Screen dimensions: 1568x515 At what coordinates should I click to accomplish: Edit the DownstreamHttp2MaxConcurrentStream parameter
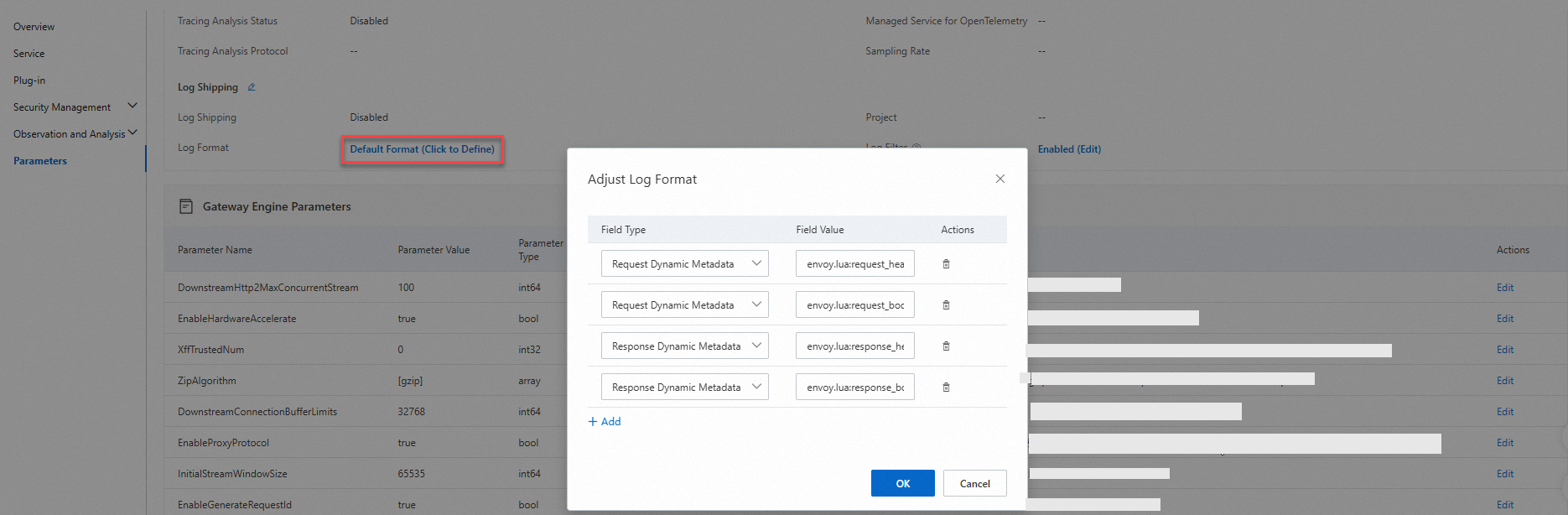pyautogui.click(x=1504, y=288)
